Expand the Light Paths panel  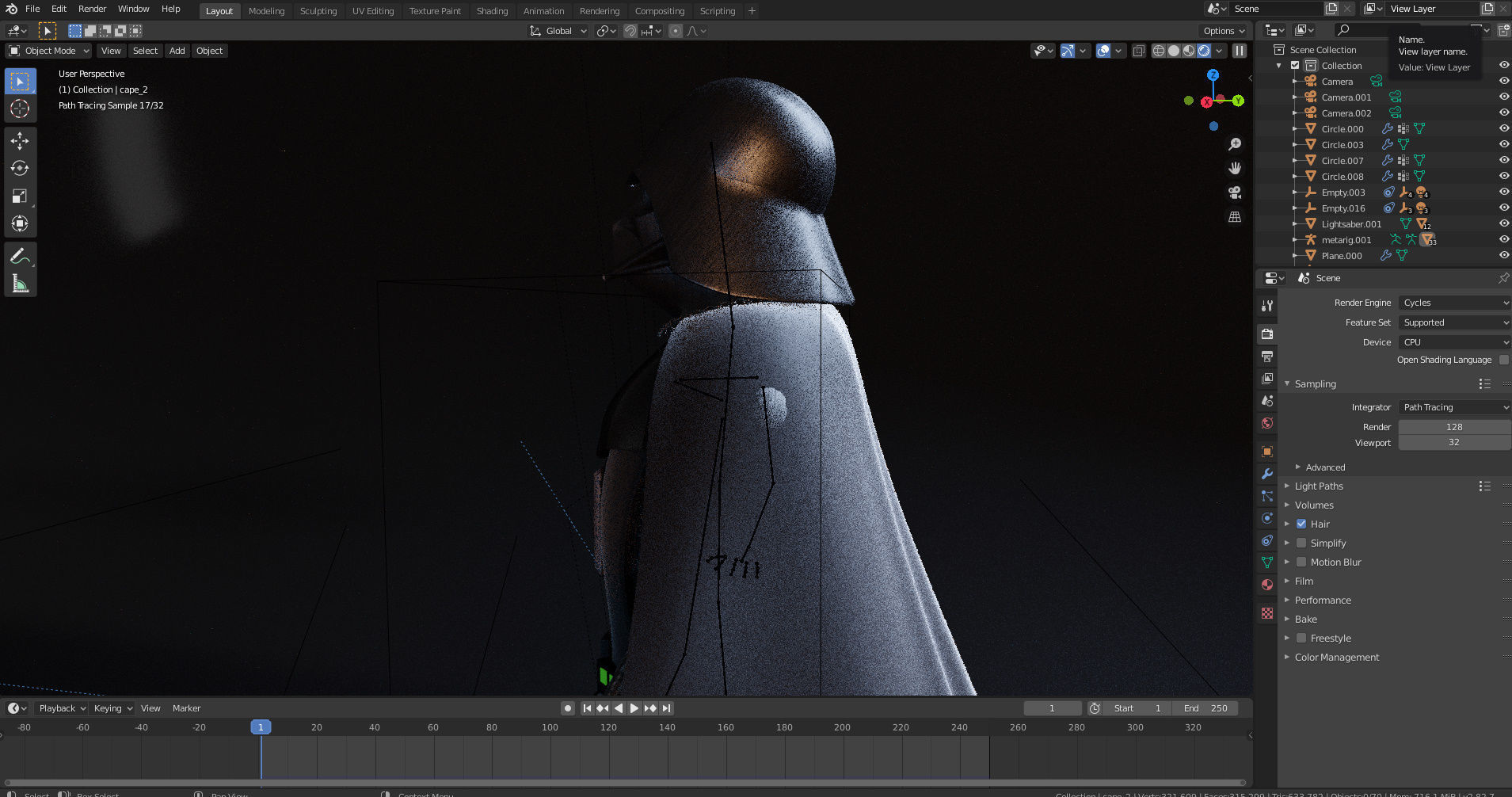1319,486
